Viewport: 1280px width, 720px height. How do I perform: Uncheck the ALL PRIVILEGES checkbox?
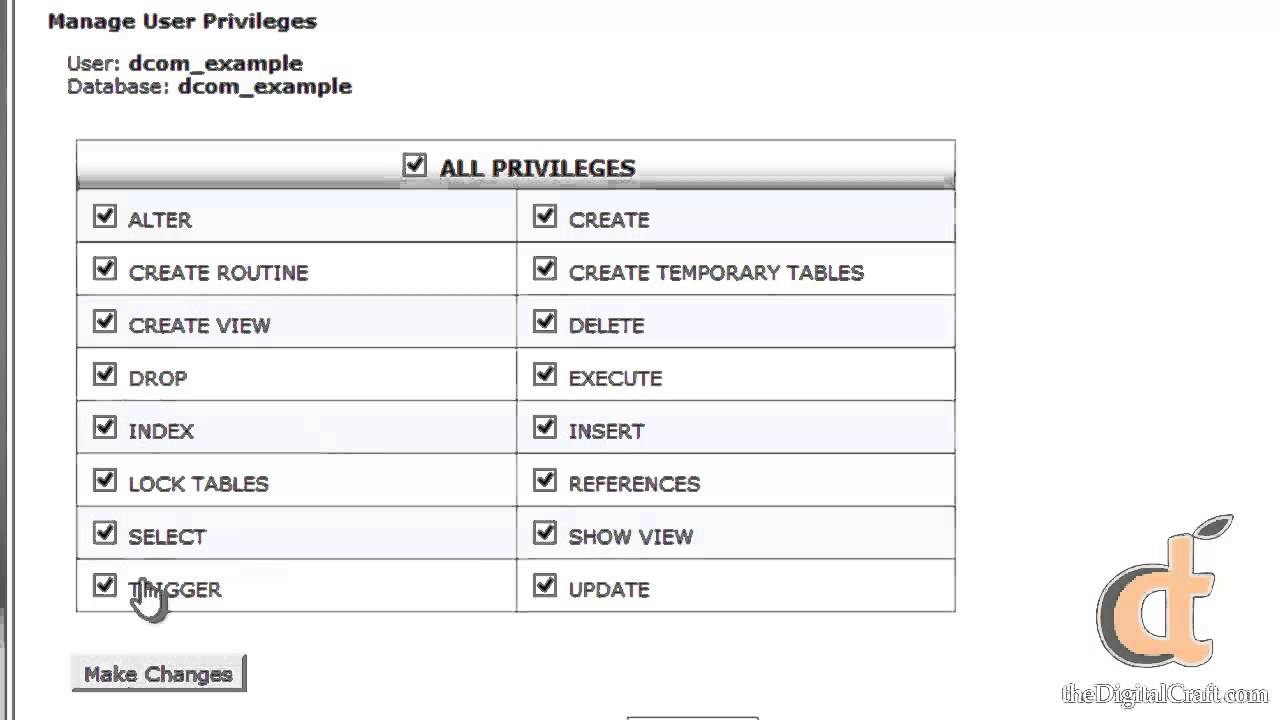[414, 165]
